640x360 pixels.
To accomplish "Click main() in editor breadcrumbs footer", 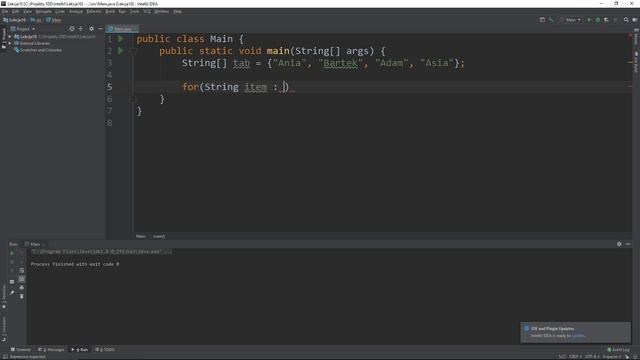I will click(x=159, y=236).
